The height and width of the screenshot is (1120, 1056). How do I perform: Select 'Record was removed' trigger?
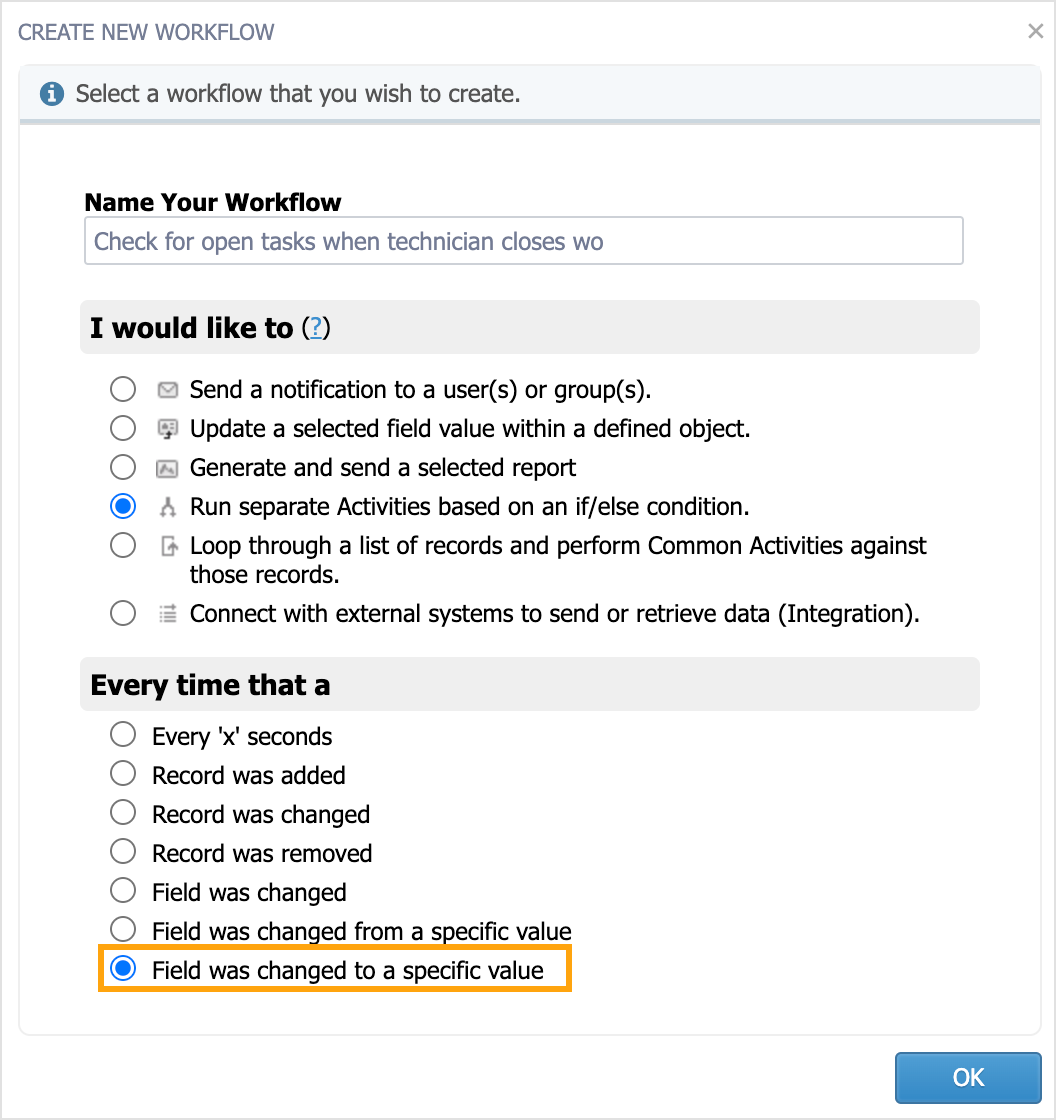click(x=123, y=851)
